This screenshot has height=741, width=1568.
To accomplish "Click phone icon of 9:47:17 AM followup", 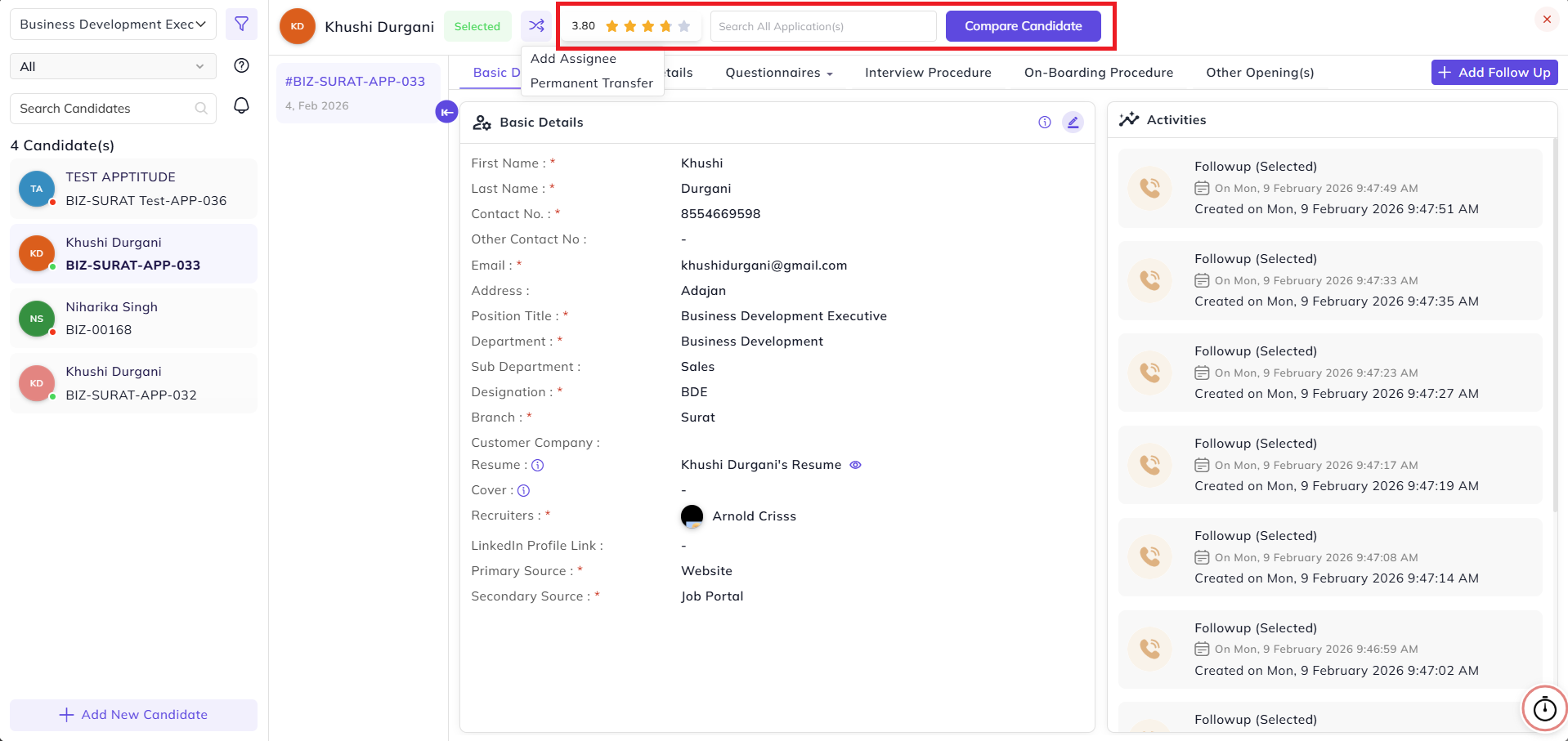I will coord(1150,465).
